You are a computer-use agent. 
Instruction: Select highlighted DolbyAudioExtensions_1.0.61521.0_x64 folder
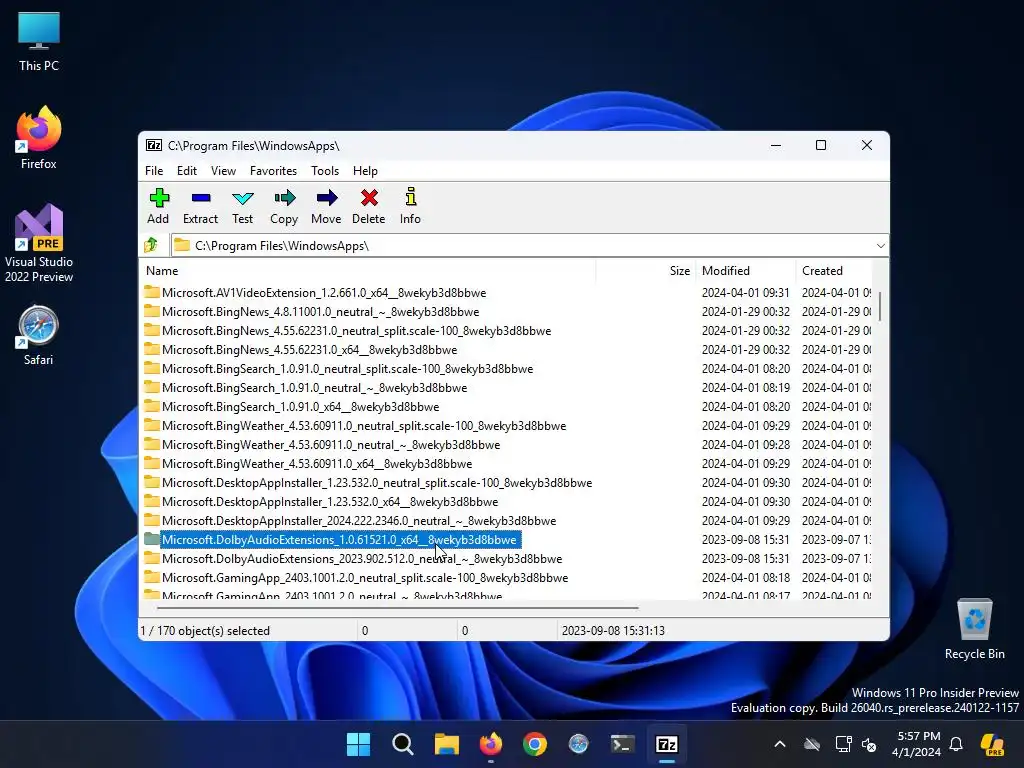click(x=340, y=539)
